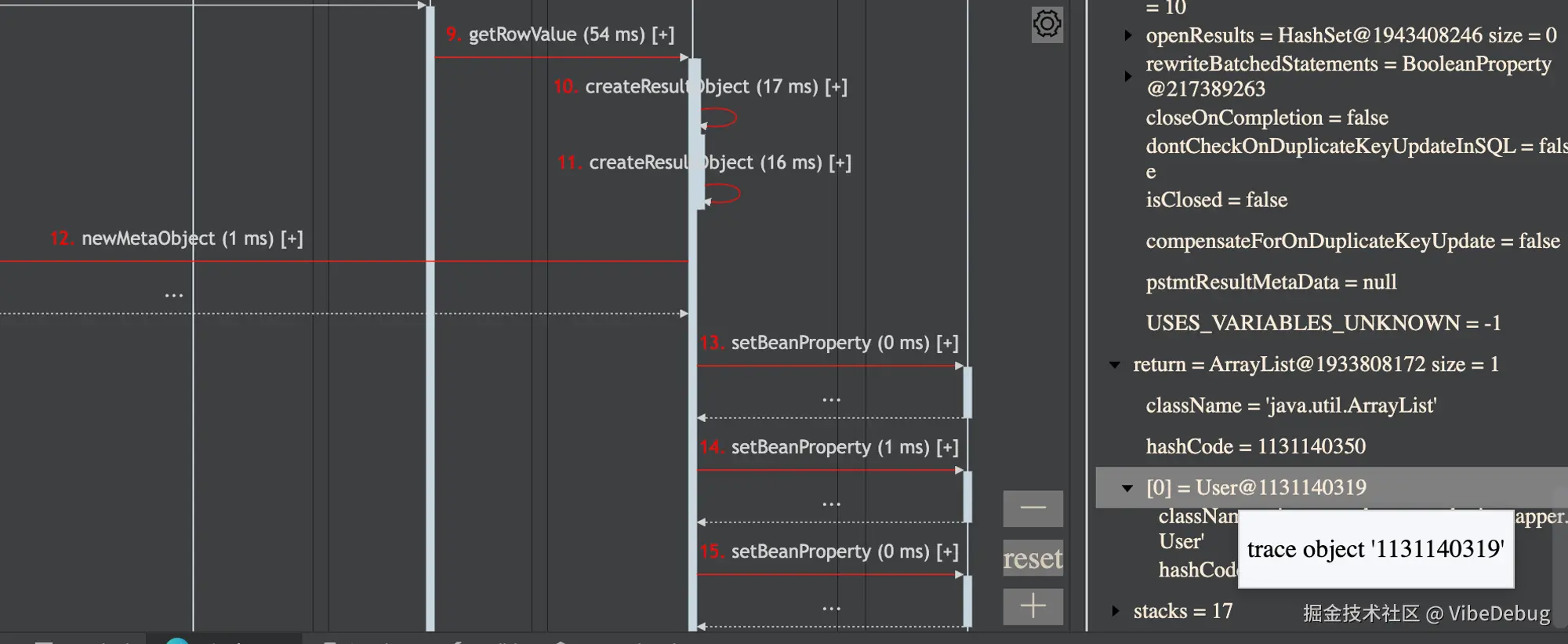Expand the stacks = 17 node

1115,611
